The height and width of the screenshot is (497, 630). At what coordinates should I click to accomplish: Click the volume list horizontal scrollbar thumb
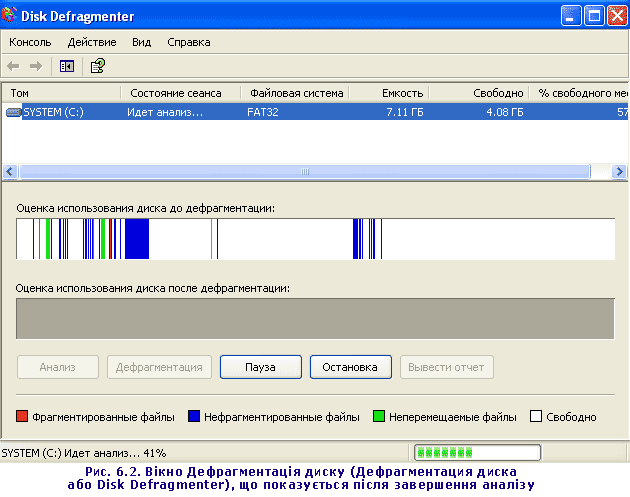305,172
